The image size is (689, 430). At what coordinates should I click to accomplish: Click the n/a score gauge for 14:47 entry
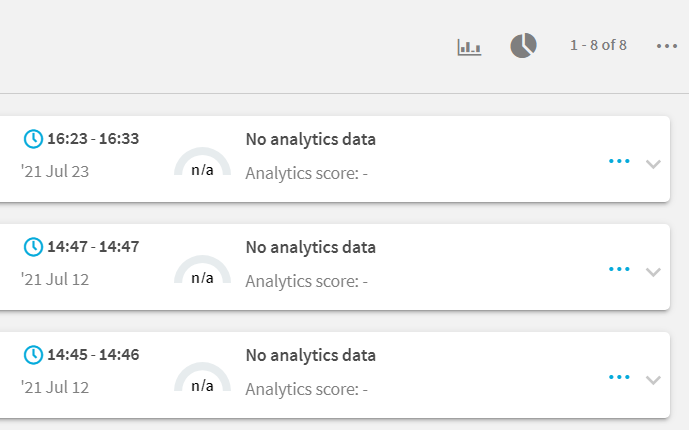[x=202, y=270]
